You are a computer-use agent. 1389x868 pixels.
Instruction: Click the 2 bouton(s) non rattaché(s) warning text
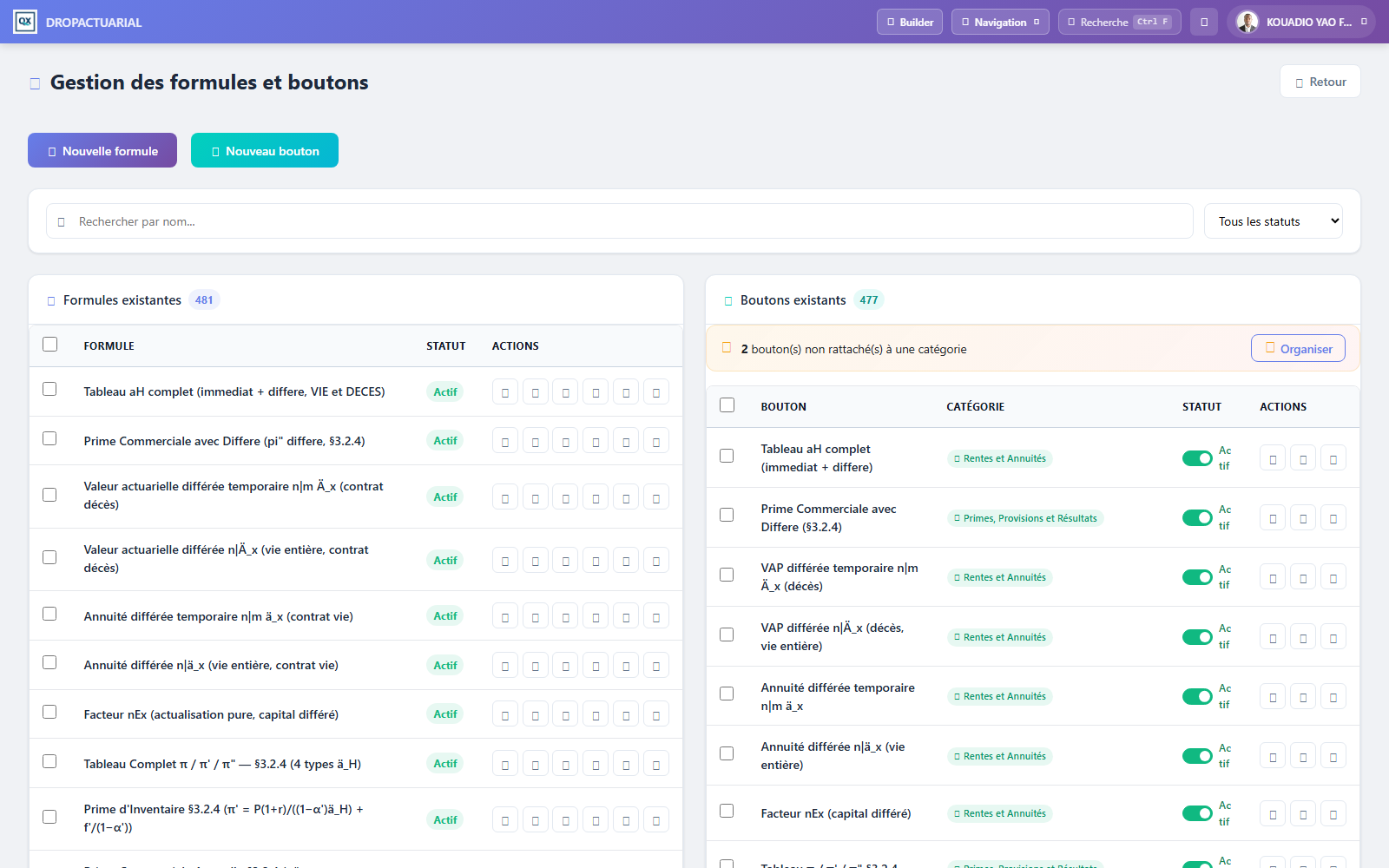[853, 349]
